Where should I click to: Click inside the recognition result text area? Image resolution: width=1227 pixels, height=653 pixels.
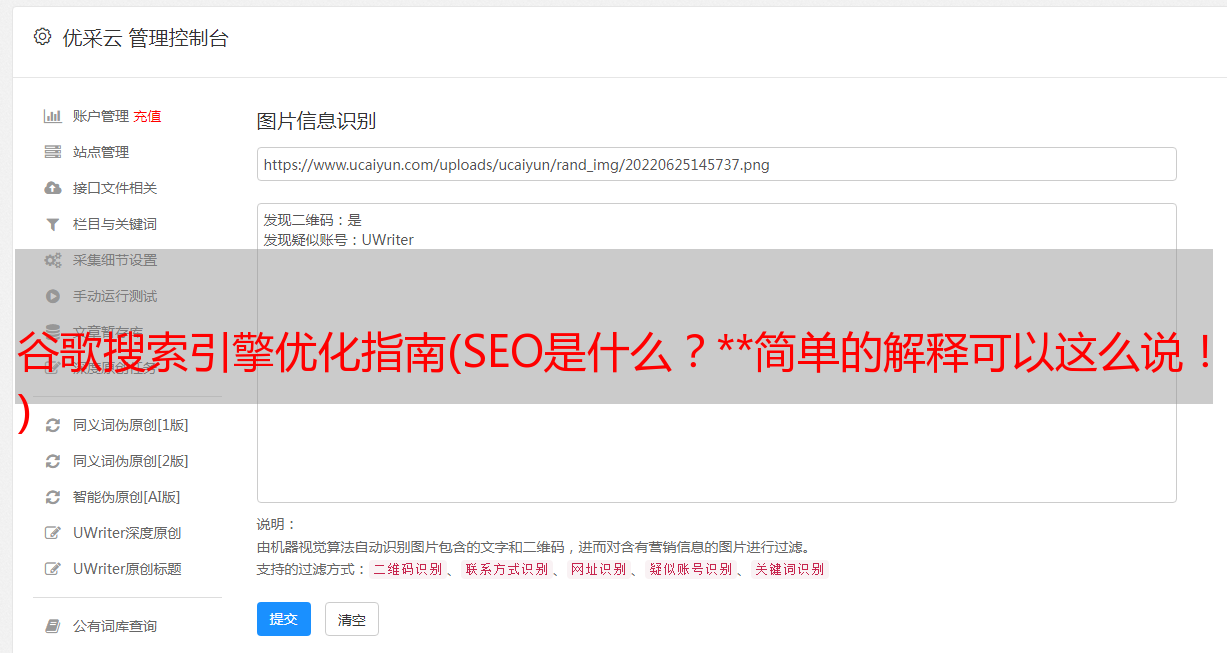coord(716,352)
